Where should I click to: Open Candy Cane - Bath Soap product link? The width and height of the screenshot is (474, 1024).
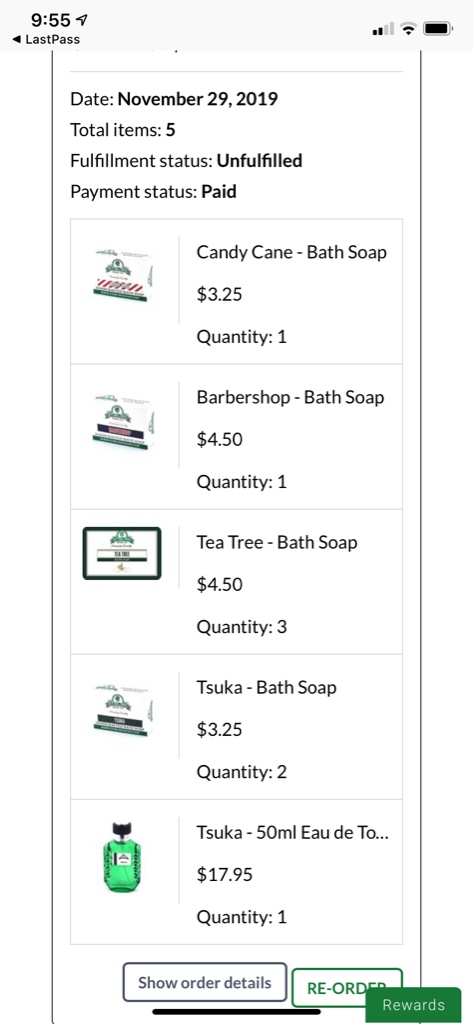point(291,252)
